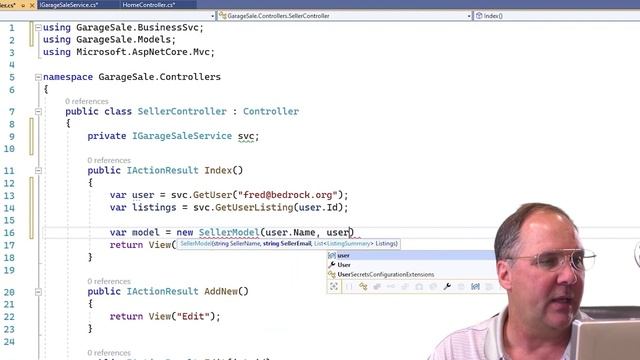The width and height of the screenshot is (640, 360).
Task: Filter IntelliSense by locals and parameters icon
Action: click(475, 287)
